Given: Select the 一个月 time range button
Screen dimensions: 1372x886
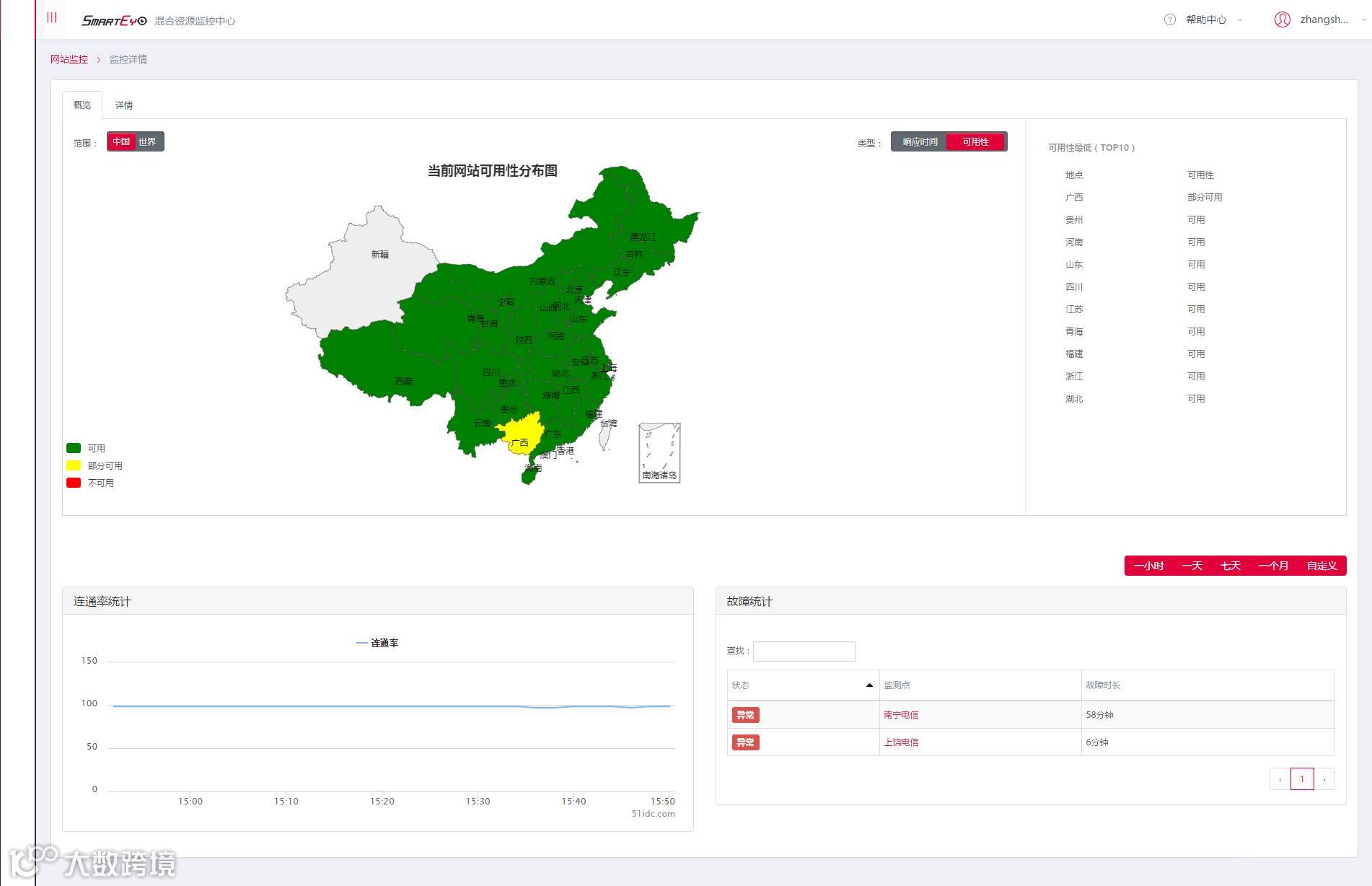Looking at the screenshot, I should [x=1273, y=566].
